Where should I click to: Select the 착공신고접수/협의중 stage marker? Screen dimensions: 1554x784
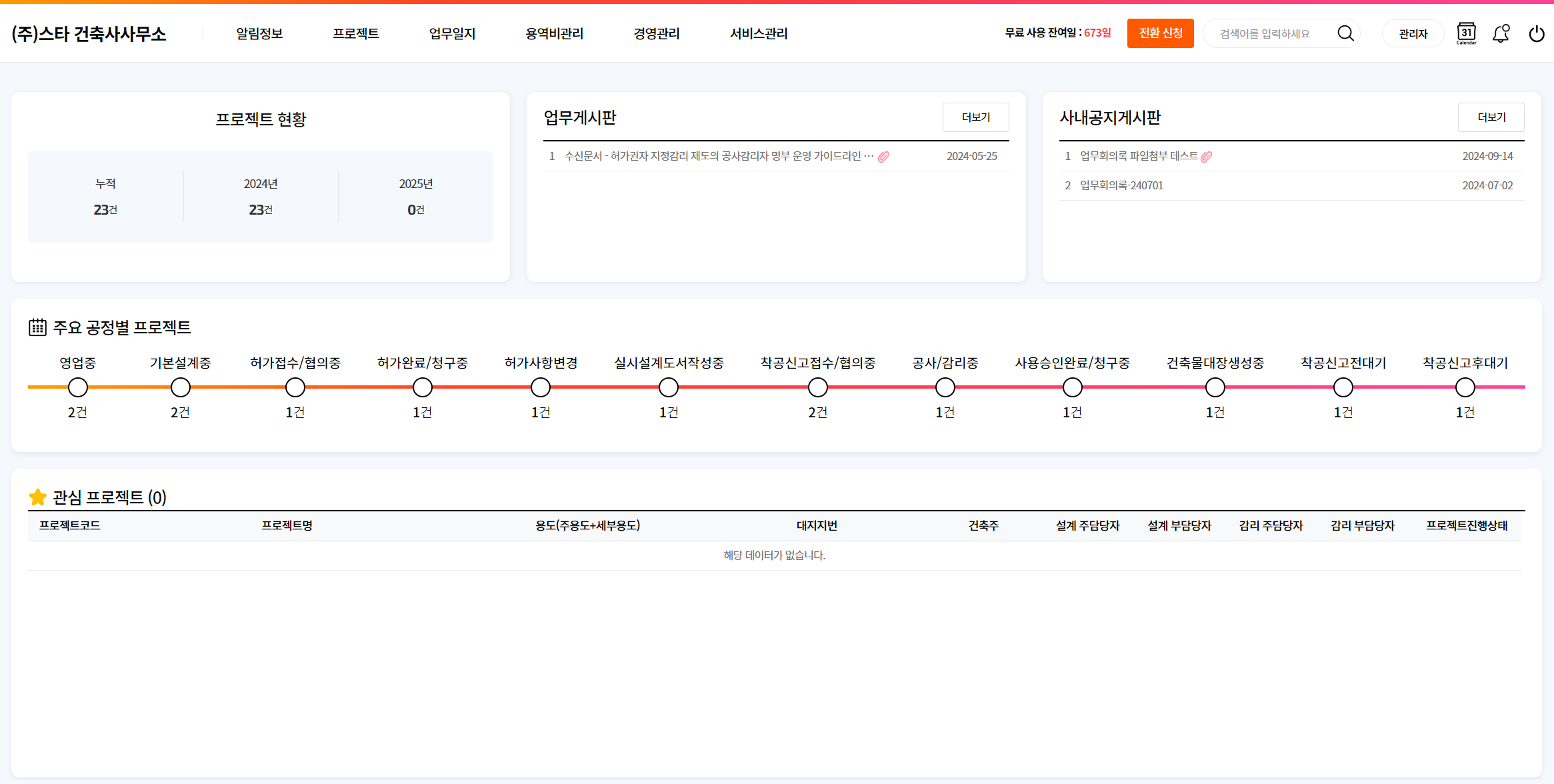818,387
